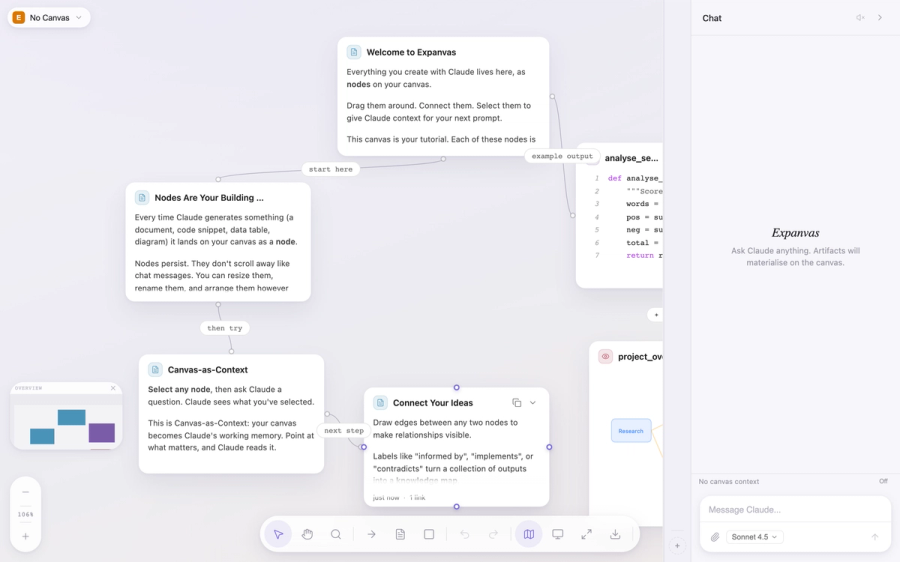Click the Message Claude input field

tap(795, 510)
